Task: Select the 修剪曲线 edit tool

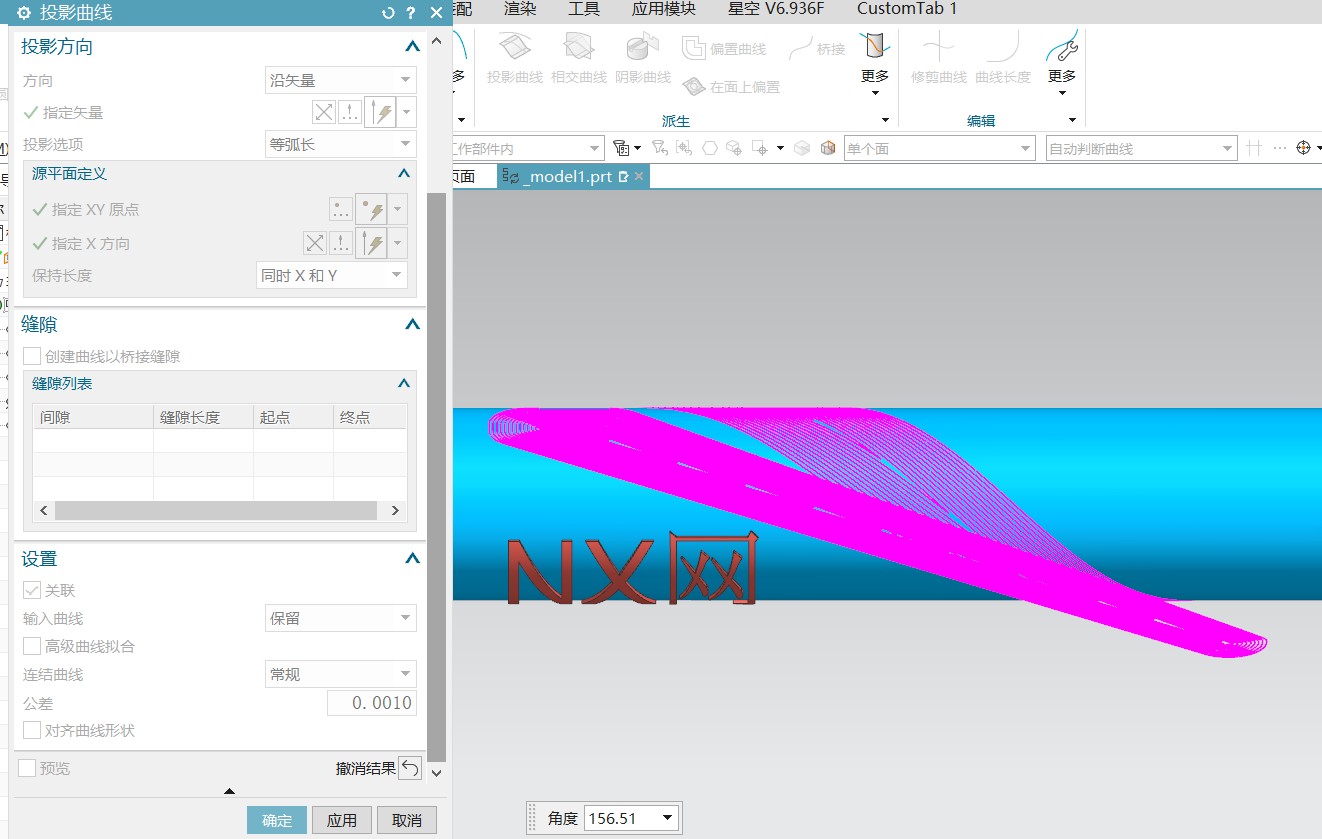Action: click(939, 58)
